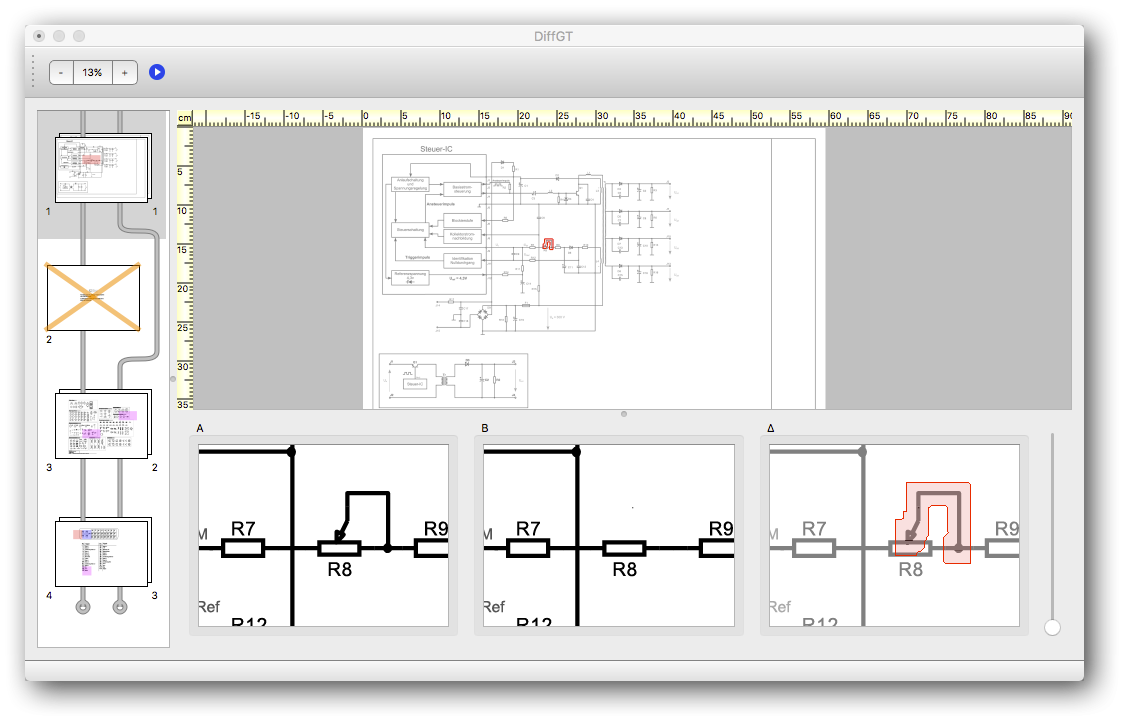
Task: Click the DiffGT window title
Action: pyautogui.click(x=553, y=37)
